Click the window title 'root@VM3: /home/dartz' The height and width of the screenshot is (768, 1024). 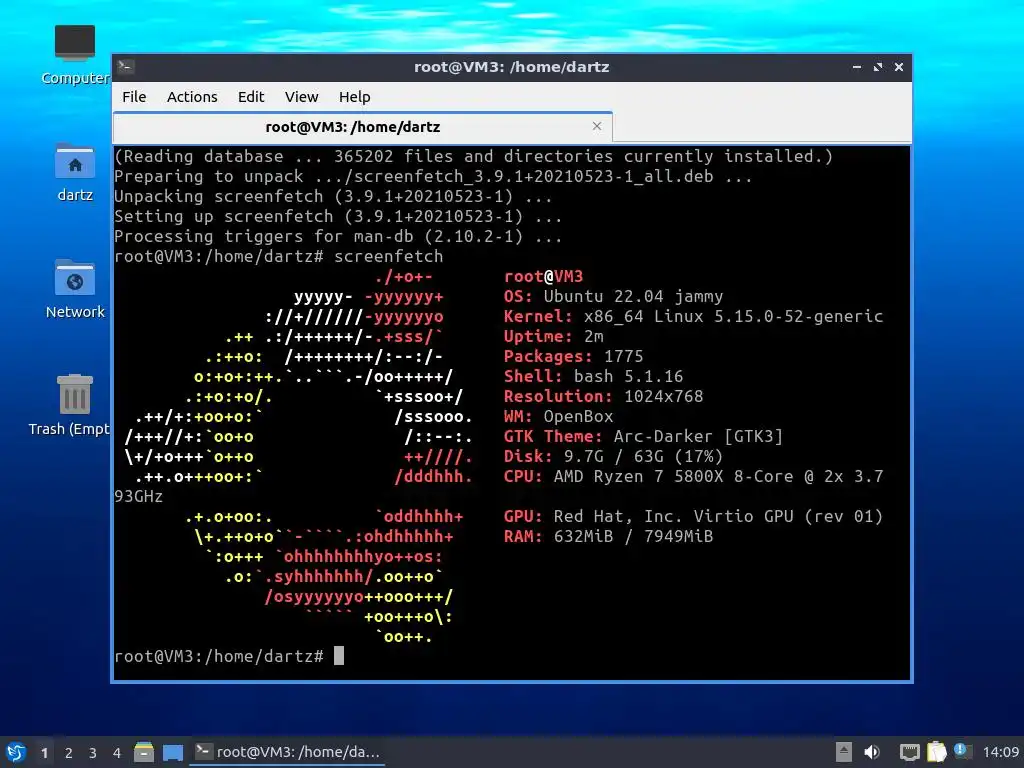coord(511,67)
